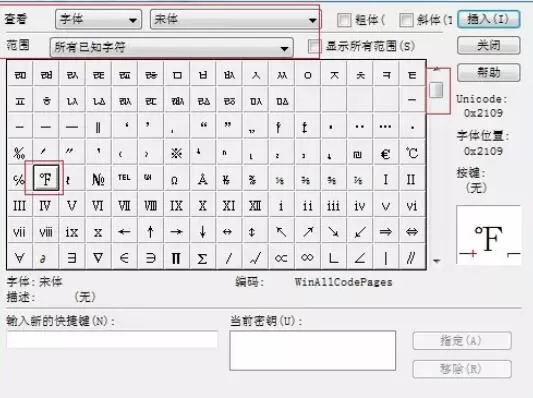Select the Fahrenheit ℉ symbol cell

click(46, 178)
